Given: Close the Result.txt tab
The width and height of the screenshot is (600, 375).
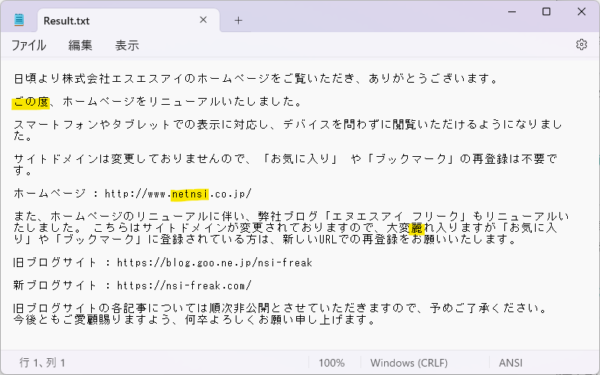Looking at the screenshot, I should click(x=203, y=20).
